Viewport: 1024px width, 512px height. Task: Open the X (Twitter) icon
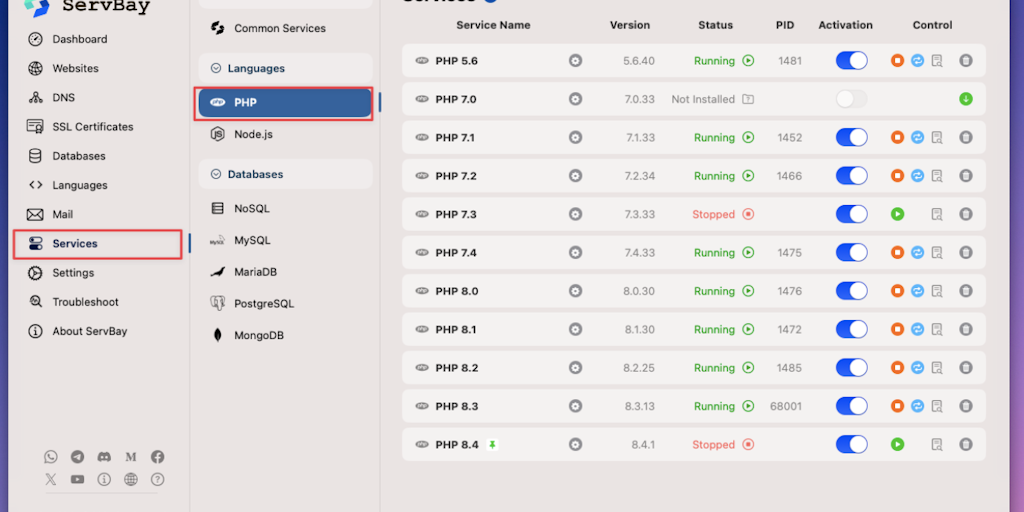51,479
